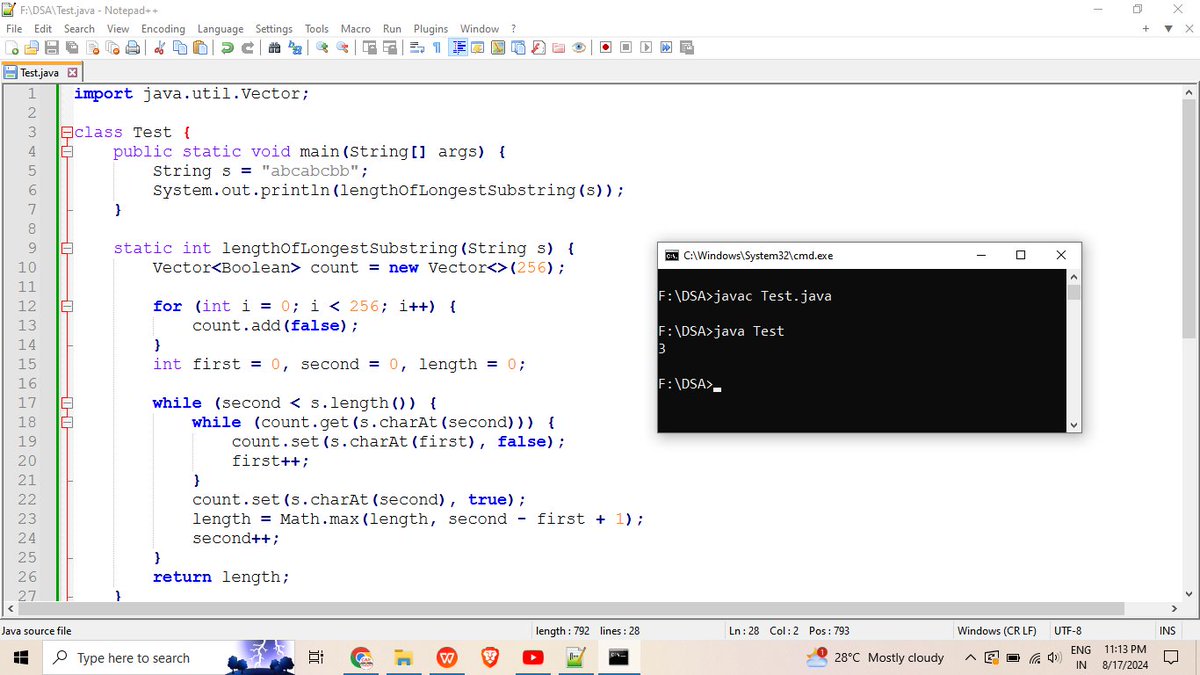Click the plus button at top right
The image size is (1200, 675).
click(x=1146, y=29)
